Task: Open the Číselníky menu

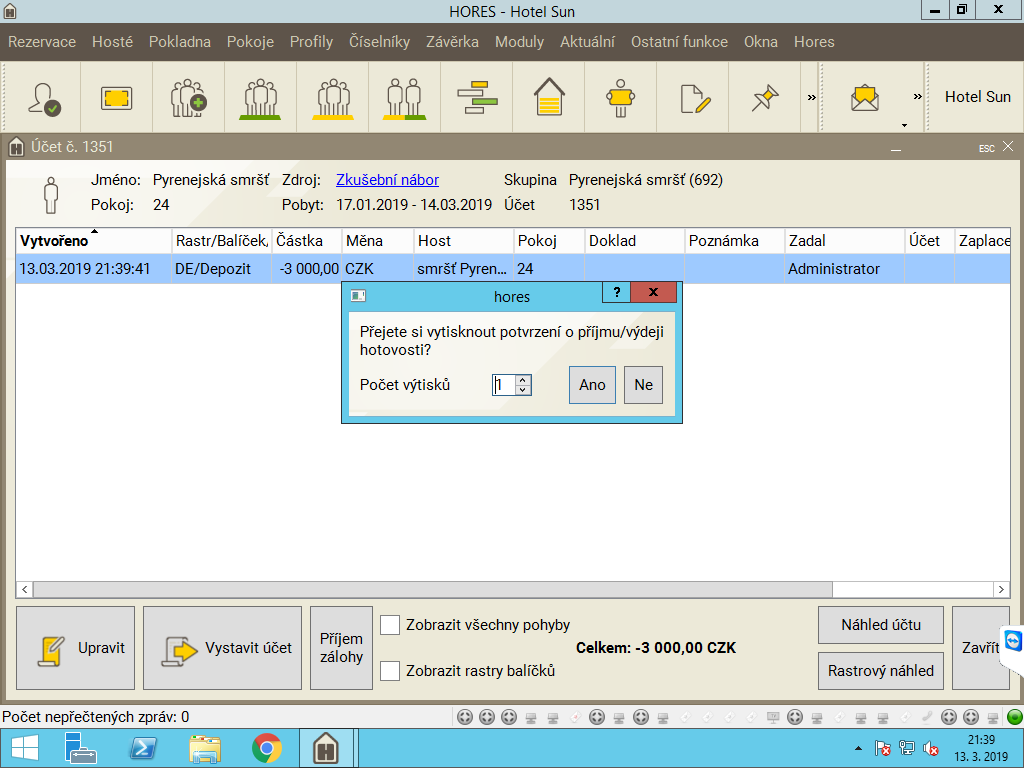Action: tap(379, 42)
